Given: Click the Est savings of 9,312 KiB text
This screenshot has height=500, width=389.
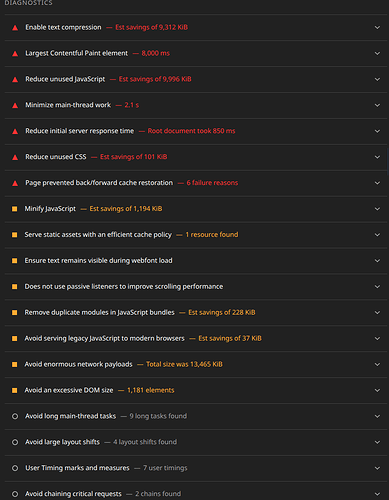Looking at the screenshot, I should point(151,27).
